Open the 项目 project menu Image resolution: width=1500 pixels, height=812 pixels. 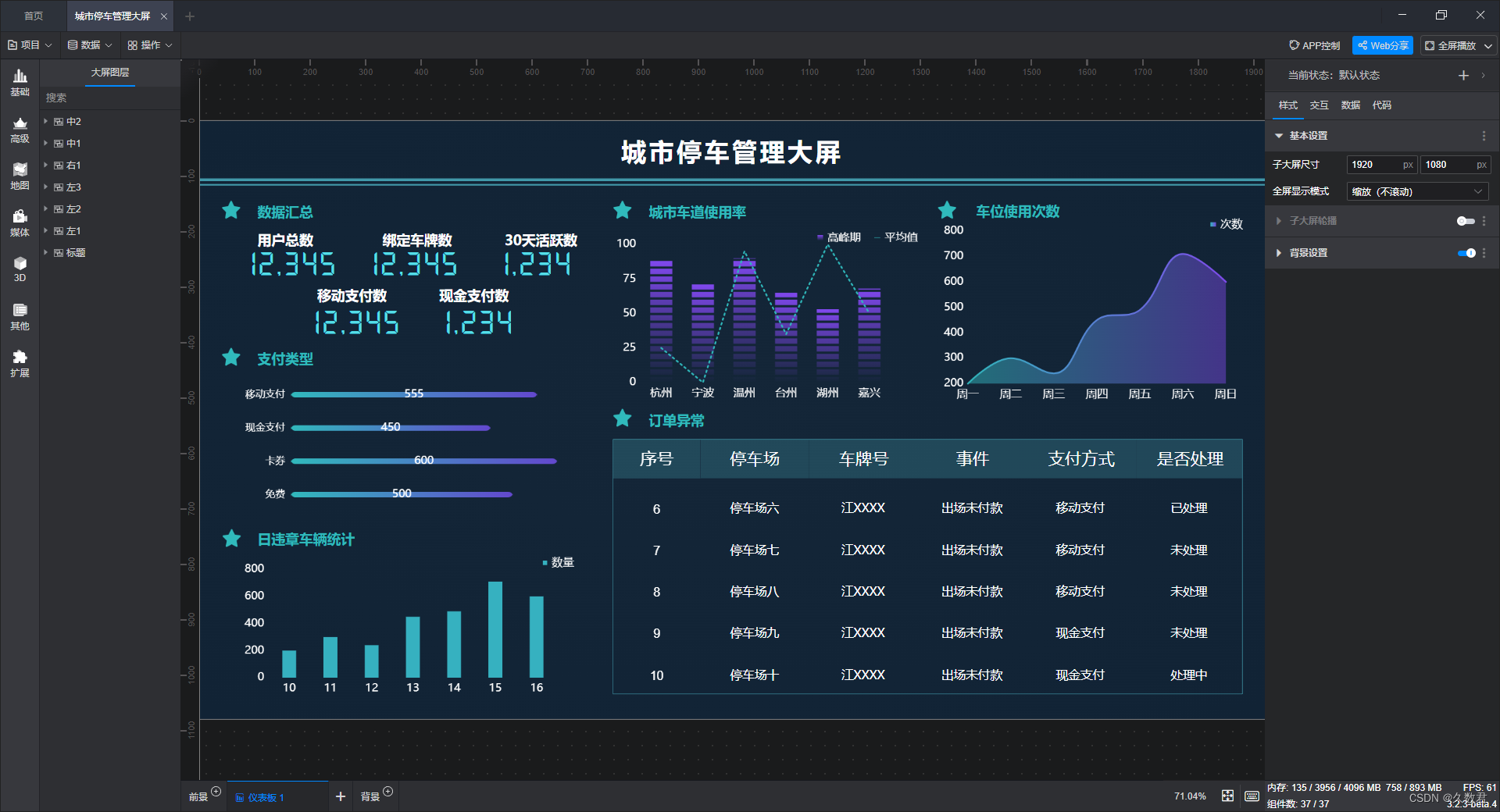(30, 45)
